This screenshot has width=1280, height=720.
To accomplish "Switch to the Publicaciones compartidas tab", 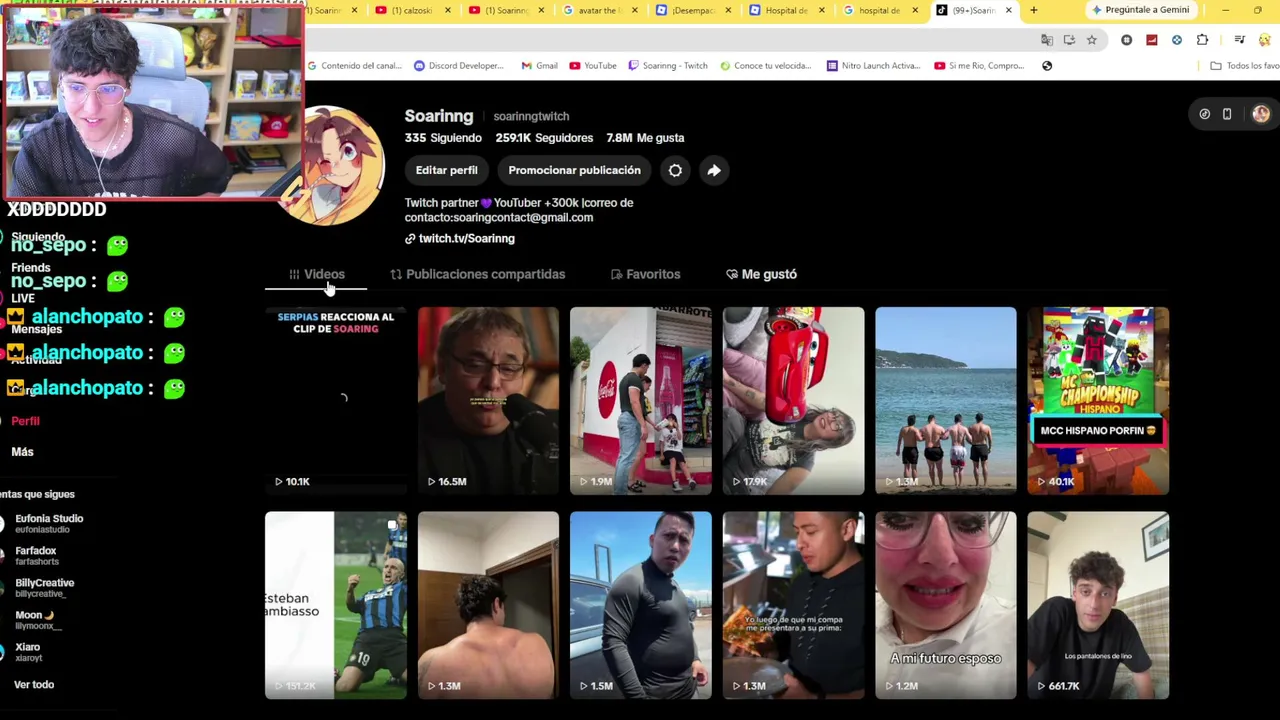I will click(477, 274).
